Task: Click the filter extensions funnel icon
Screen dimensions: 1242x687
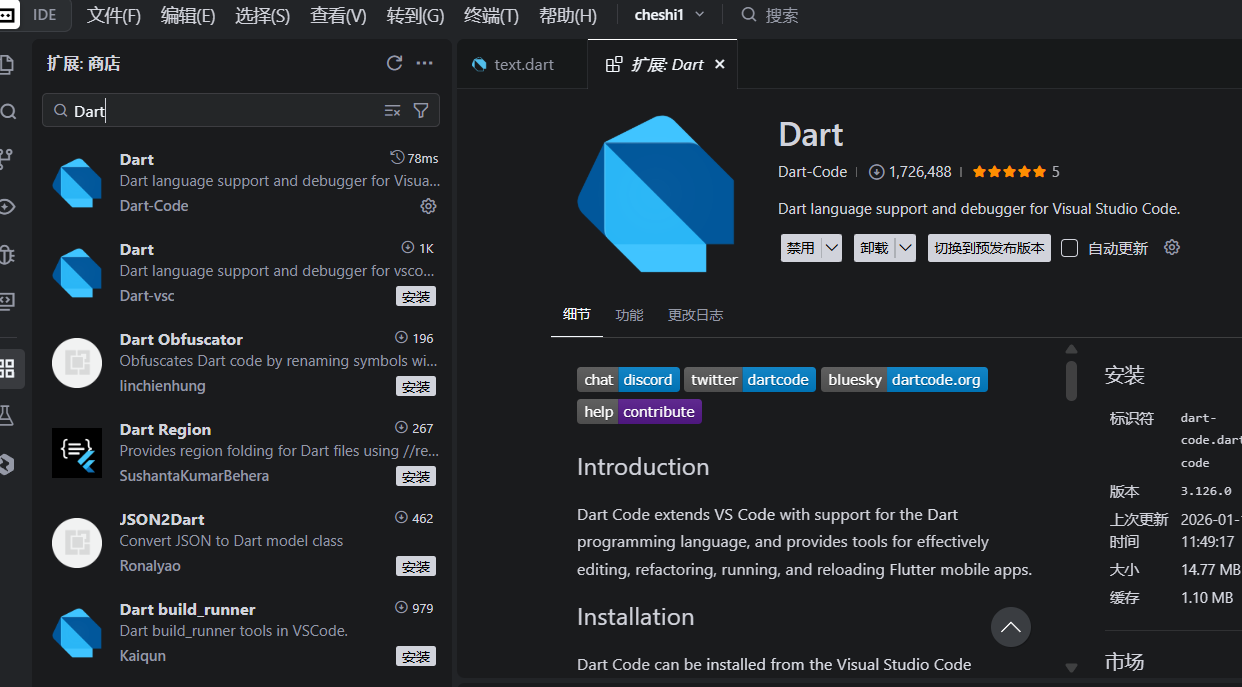Action: tap(421, 111)
